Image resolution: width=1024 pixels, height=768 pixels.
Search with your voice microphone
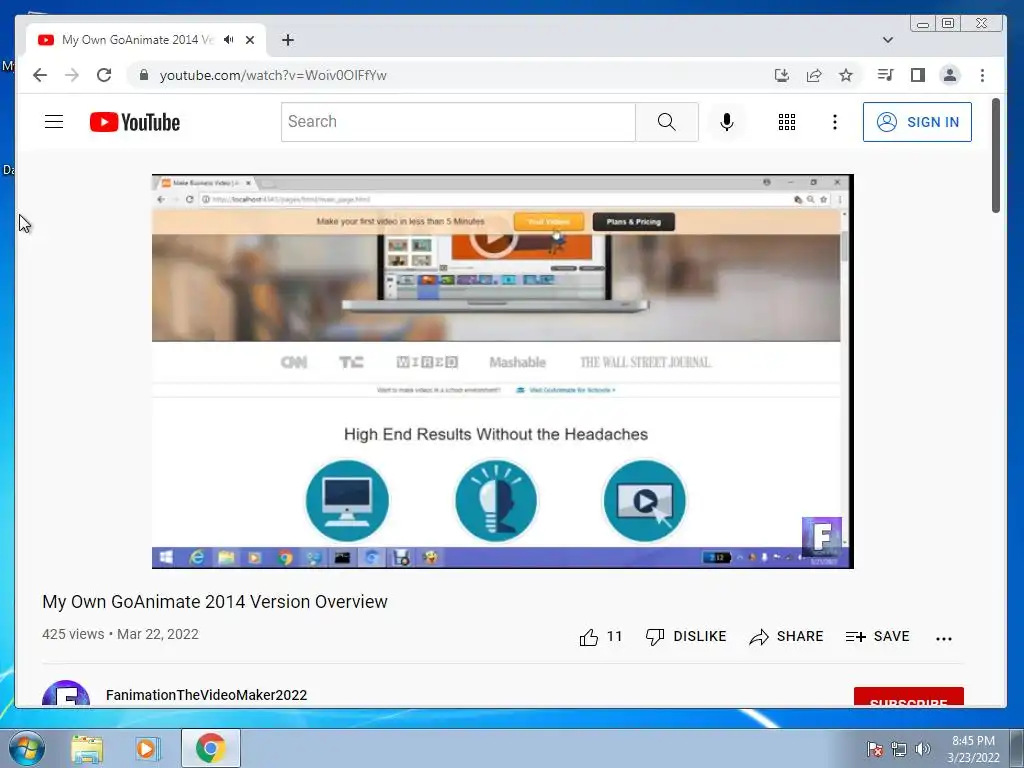click(726, 122)
